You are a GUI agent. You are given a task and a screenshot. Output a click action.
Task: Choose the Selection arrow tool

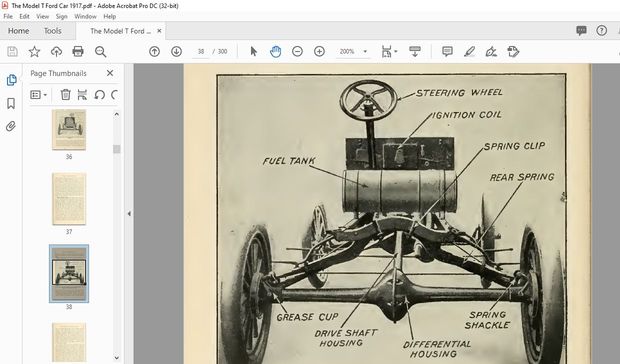(x=253, y=51)
